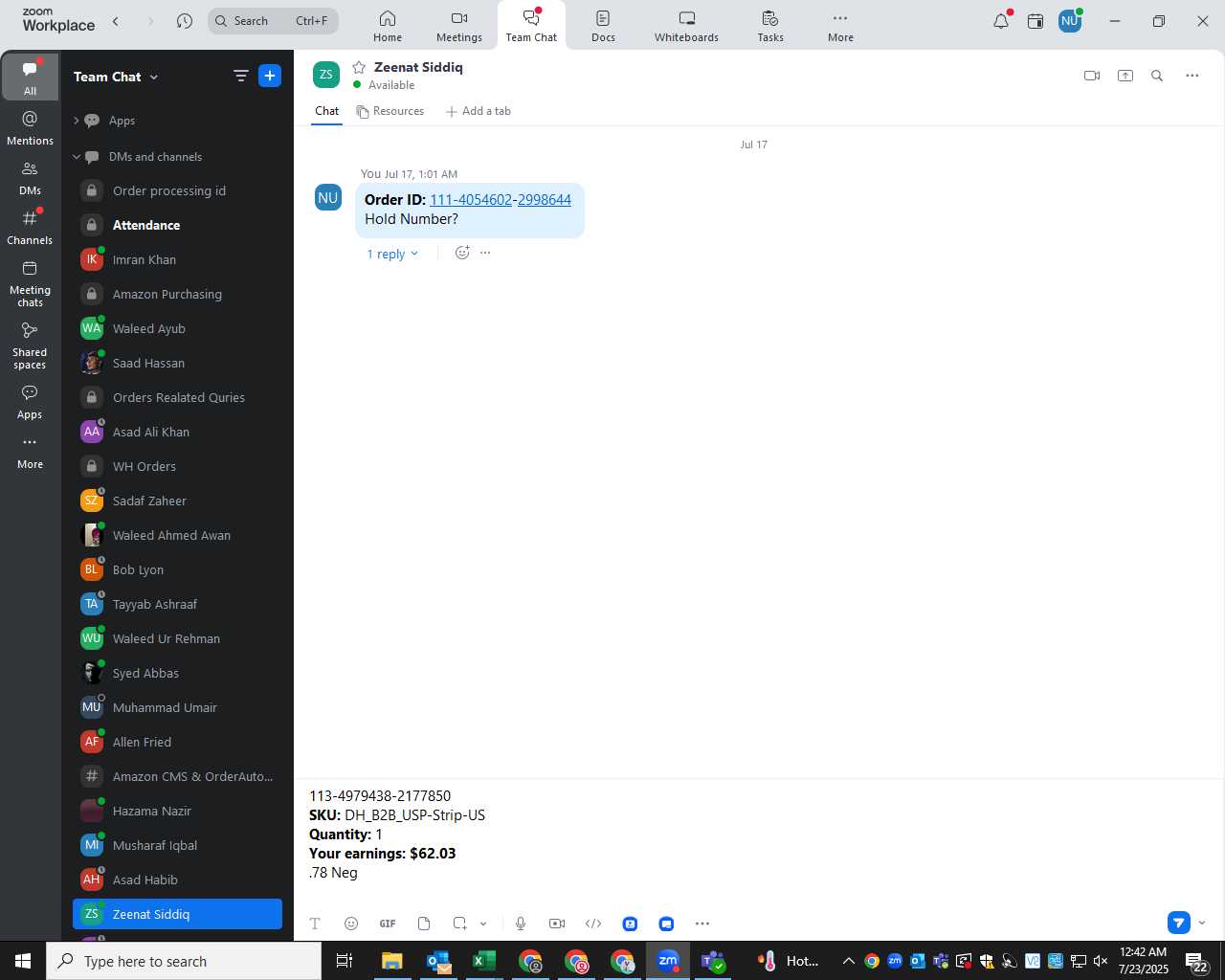1225x980 pixels.
Task: Open chat with Muhammad Umair
Action: click(178, 707)
